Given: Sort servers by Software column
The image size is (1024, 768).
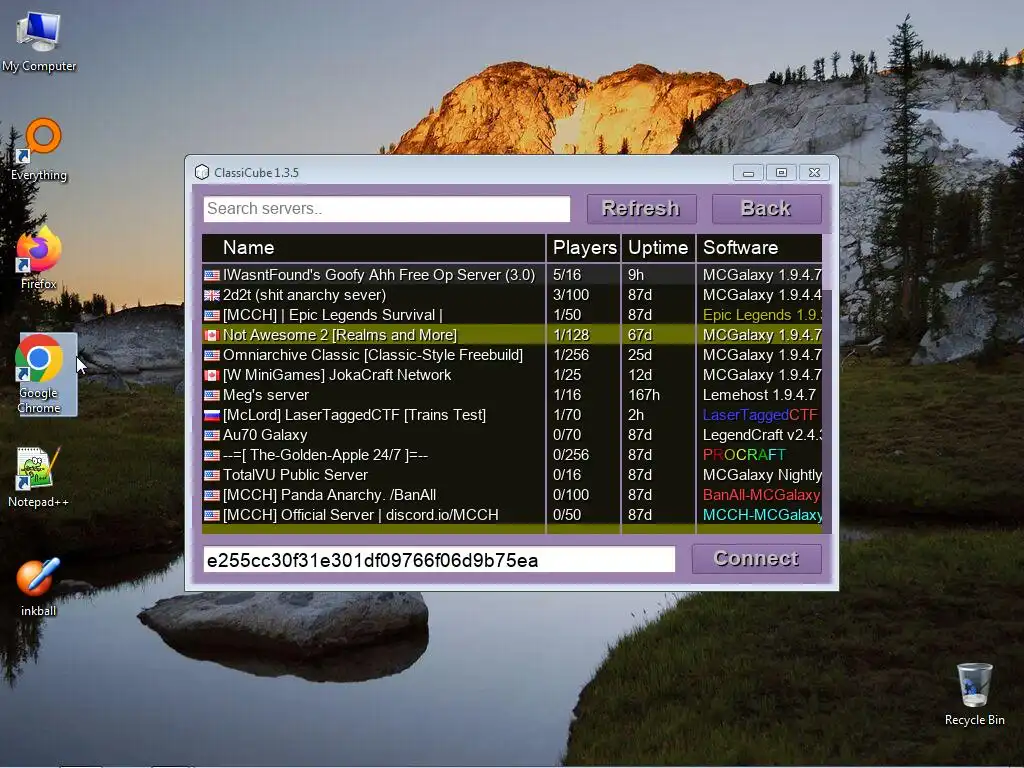Looking at the screenshot, I should pos(760,248).
